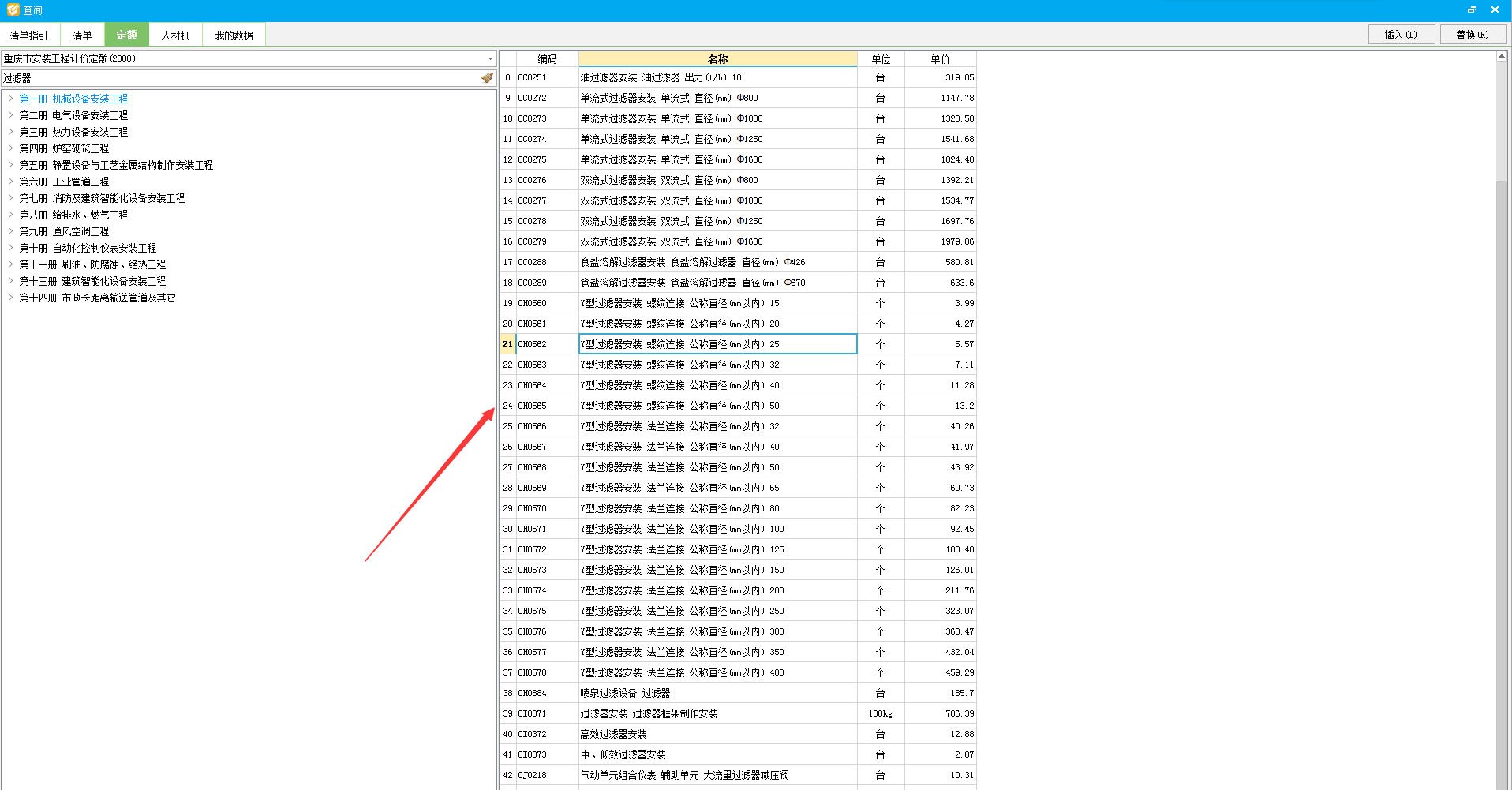Click the 名称 column header
Screen dimensions: 1512x790
(x=718, y=59)
